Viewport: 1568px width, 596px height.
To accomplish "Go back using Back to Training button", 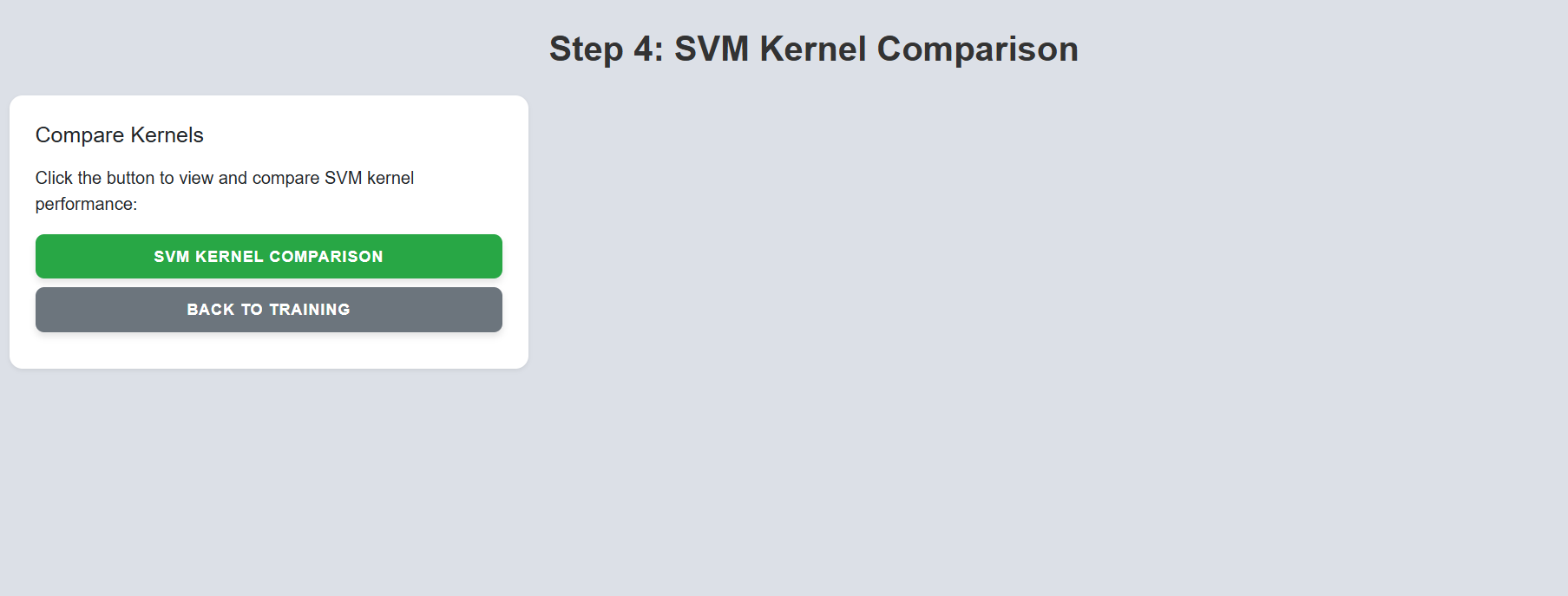I will click(269, 310).
